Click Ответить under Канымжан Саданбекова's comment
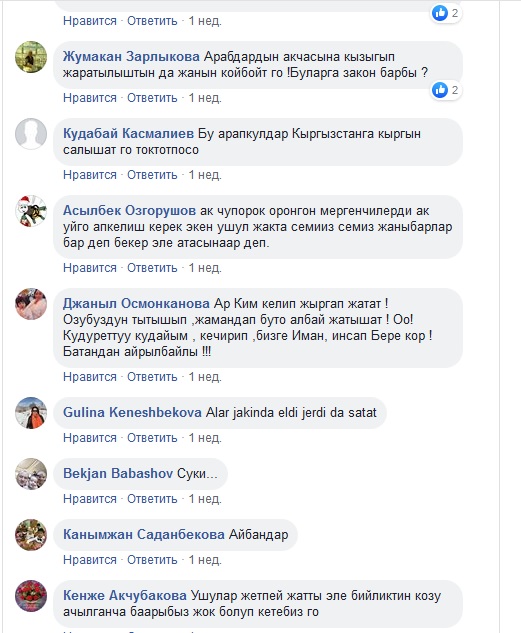The image size is (521, 633). (x=152, y=560)
